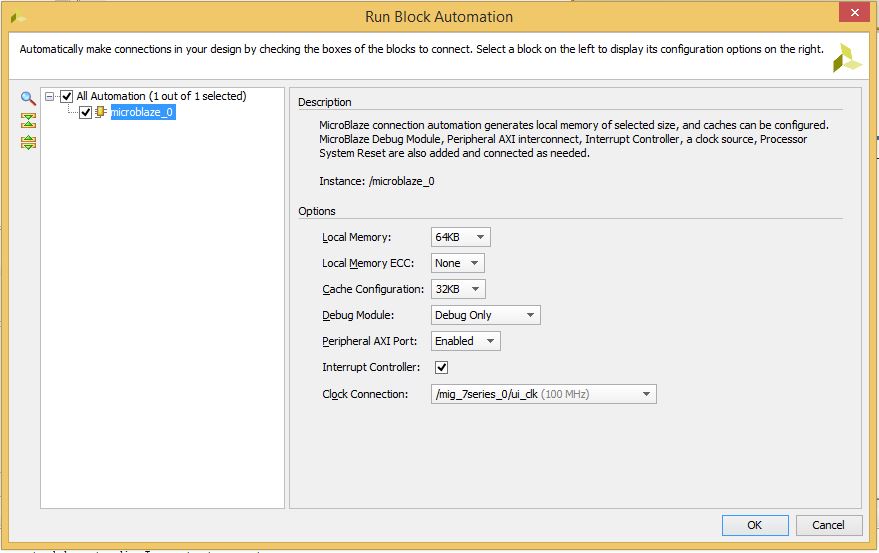Click the search magnifier icon
This screenshot has height=553, width=879.
click(28, 98)
